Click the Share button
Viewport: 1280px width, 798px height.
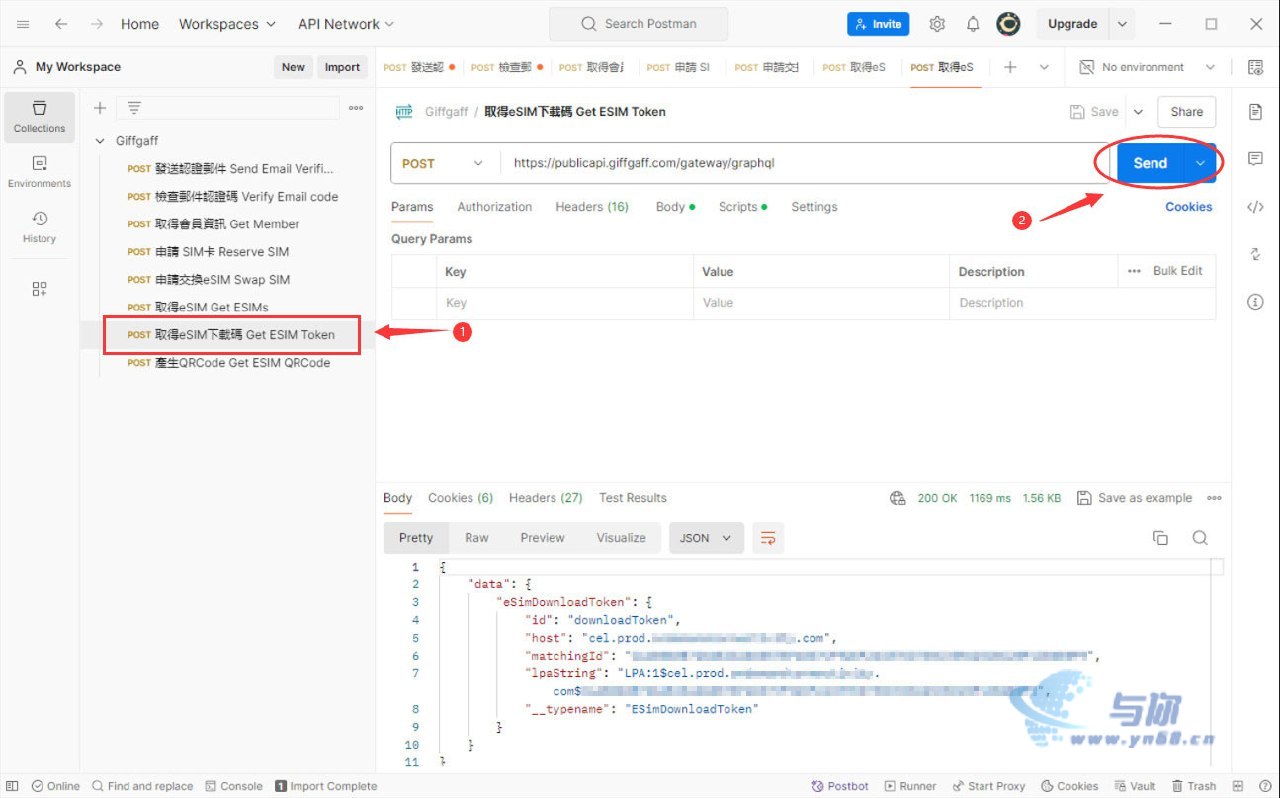pyautogui.click(x=1187, y=112)
